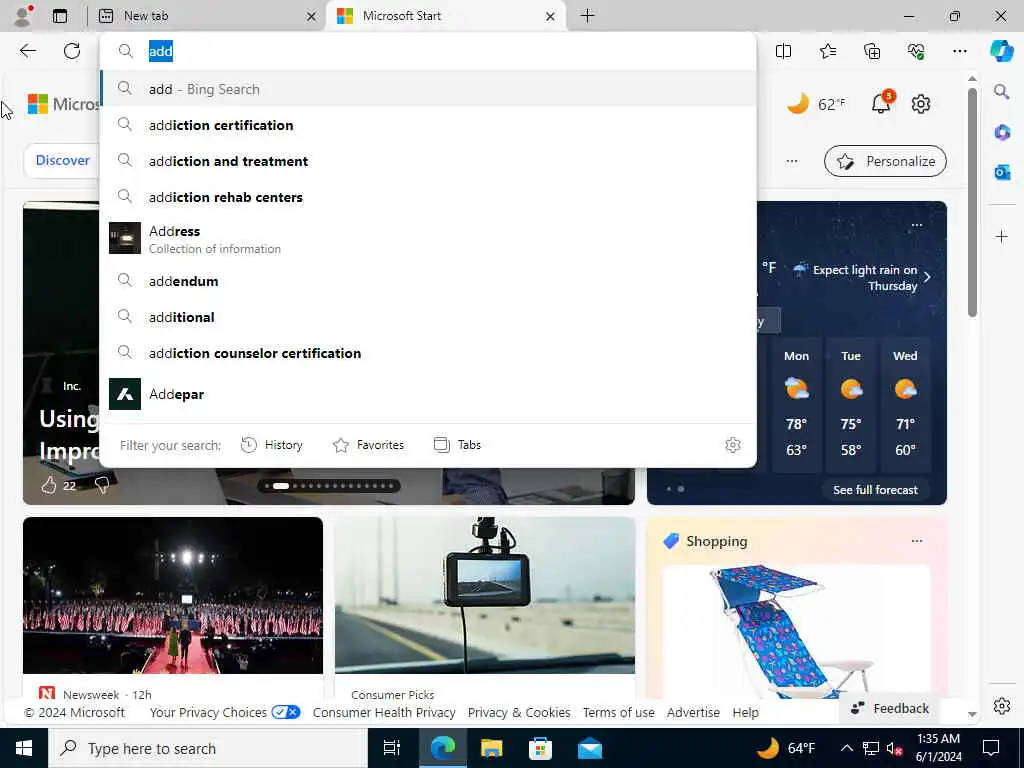This screenshot has width=1024, height=768.
Task: Open sidebar settings gear at bottom
Action: 1002,706
